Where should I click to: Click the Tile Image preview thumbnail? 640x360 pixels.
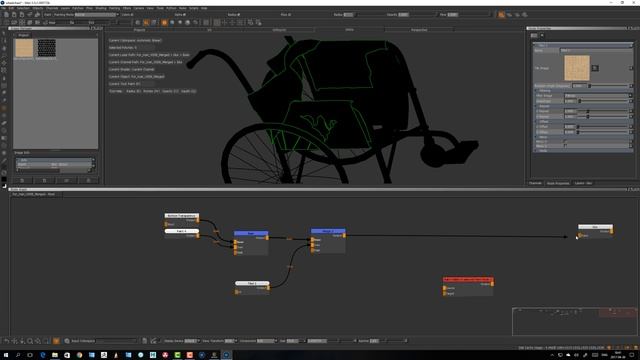577,68
